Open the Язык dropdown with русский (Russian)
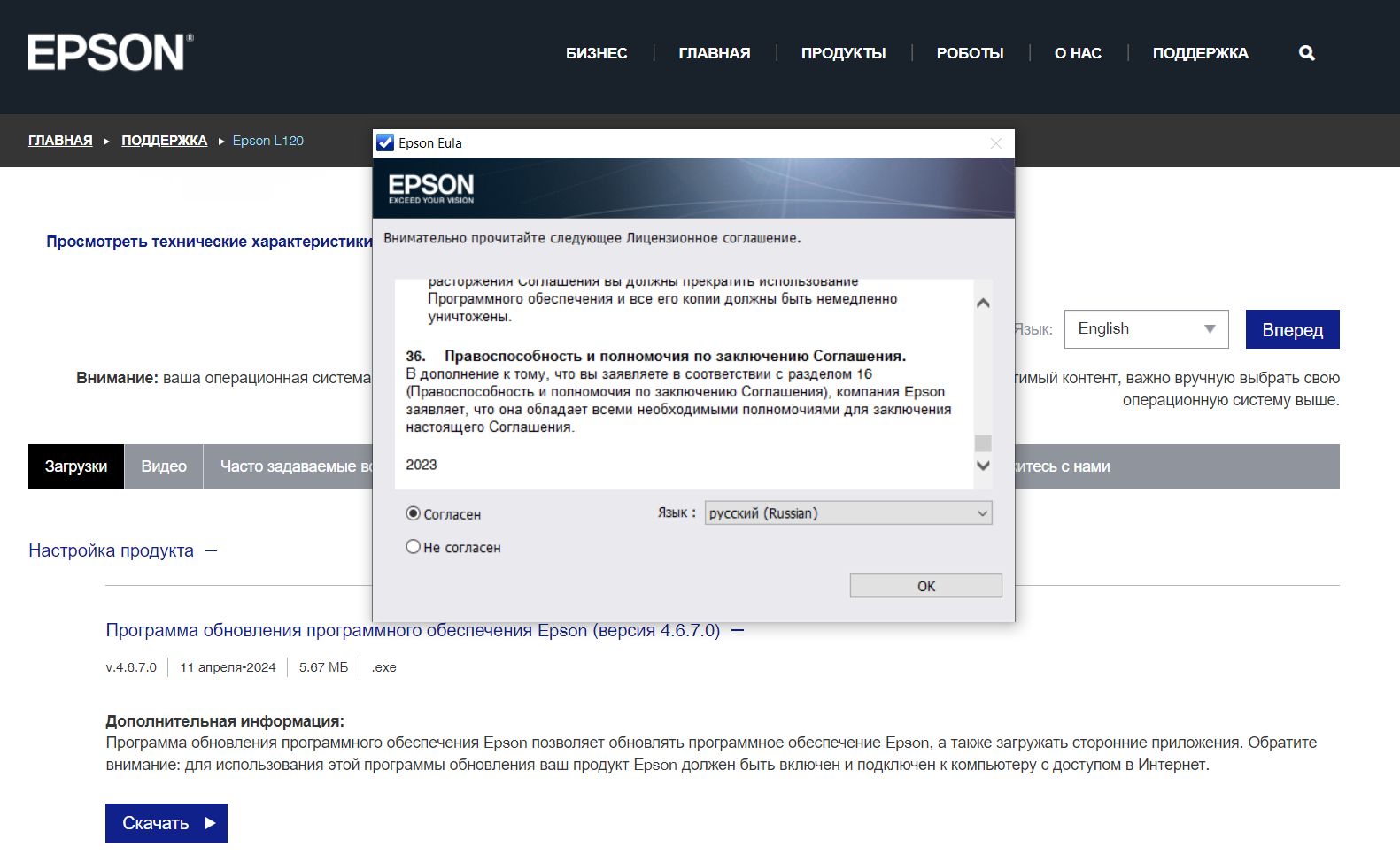 [848, 513]
